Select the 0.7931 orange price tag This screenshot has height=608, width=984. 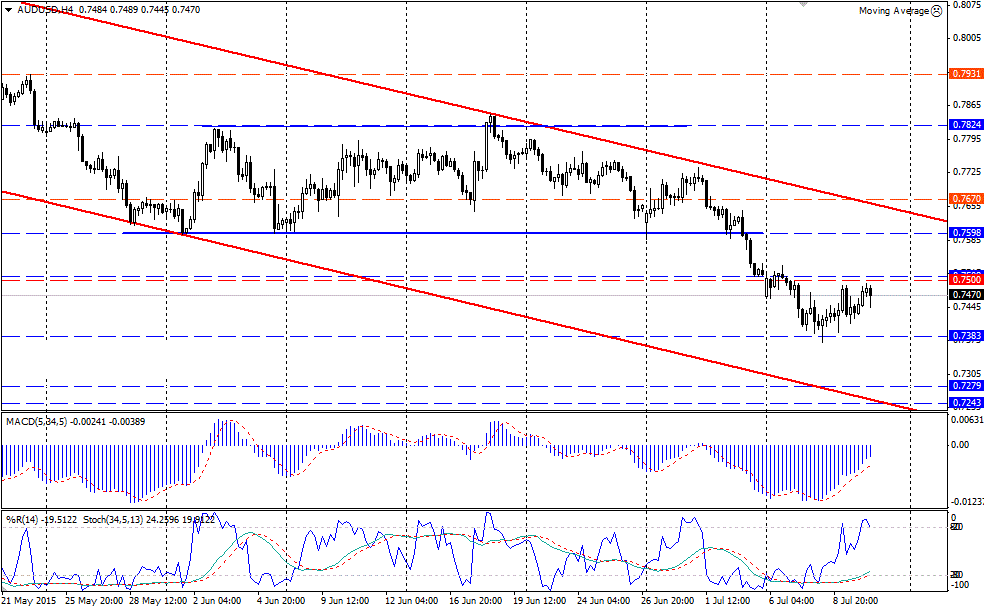click(965, 75)
